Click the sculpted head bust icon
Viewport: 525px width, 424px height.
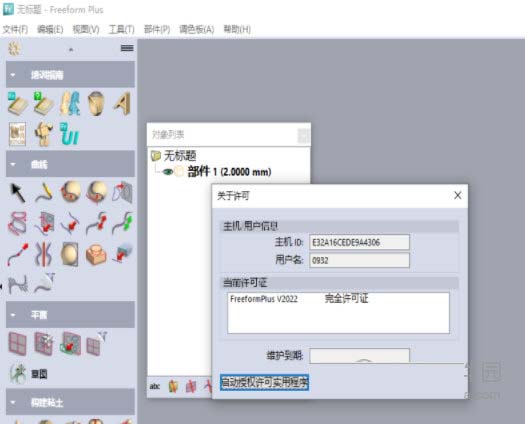pos(96,103)
